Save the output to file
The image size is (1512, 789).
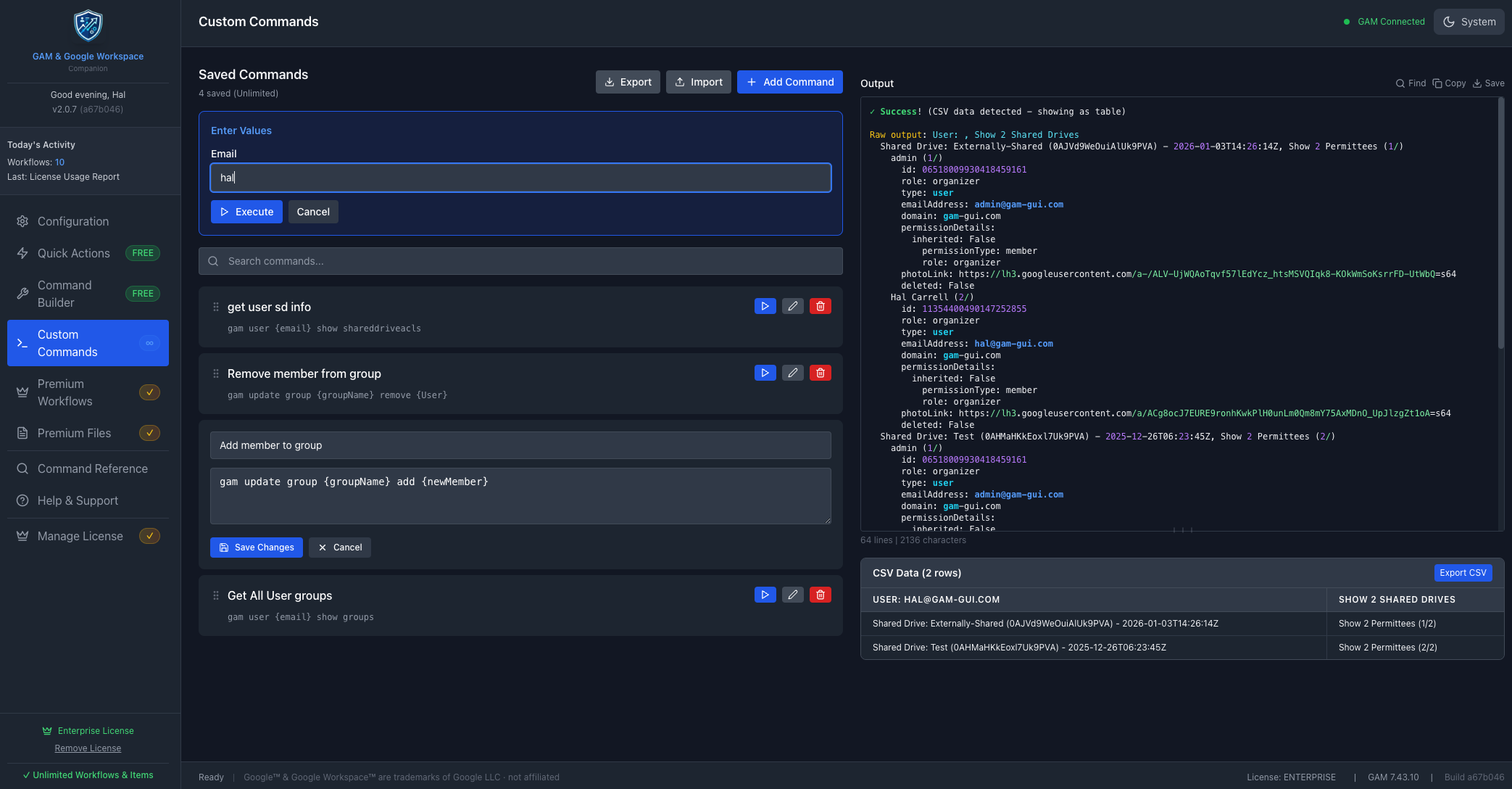tap(1488, 83)
